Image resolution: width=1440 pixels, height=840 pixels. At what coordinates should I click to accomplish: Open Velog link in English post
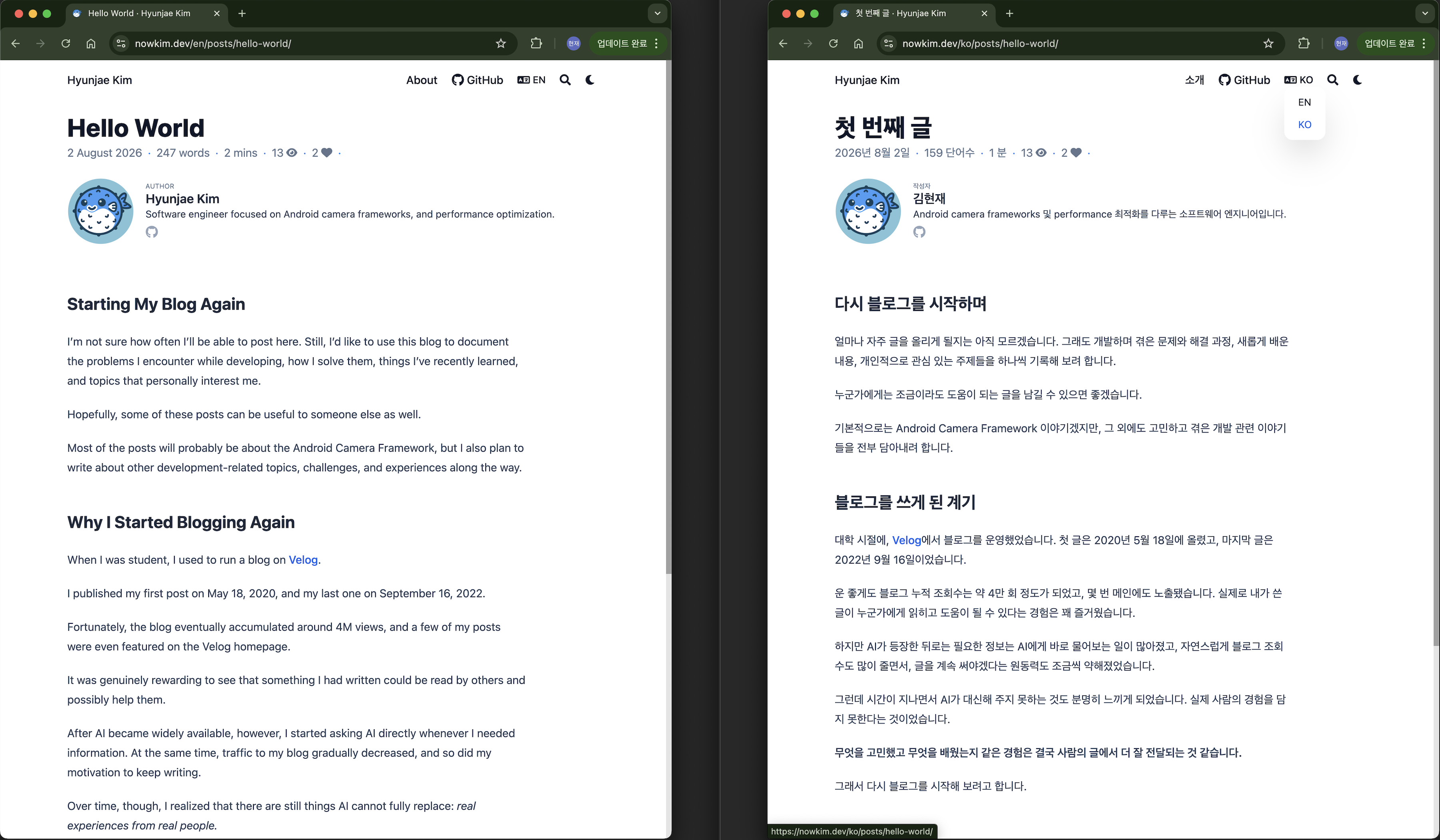(303, 559)
